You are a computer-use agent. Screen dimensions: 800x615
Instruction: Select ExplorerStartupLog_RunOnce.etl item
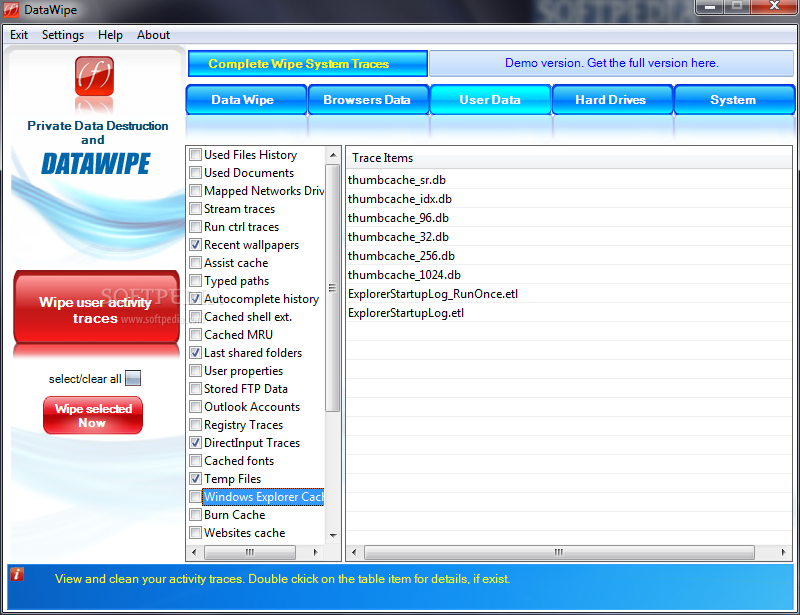click(x=569, y=293)
